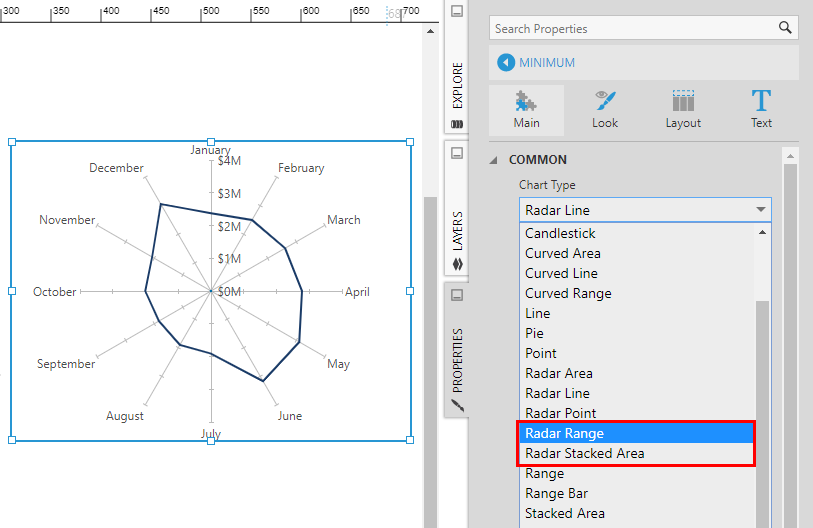This screenshot has width=813, height=528.
Task: Open the Text properties tab
Action: point(761,110)
